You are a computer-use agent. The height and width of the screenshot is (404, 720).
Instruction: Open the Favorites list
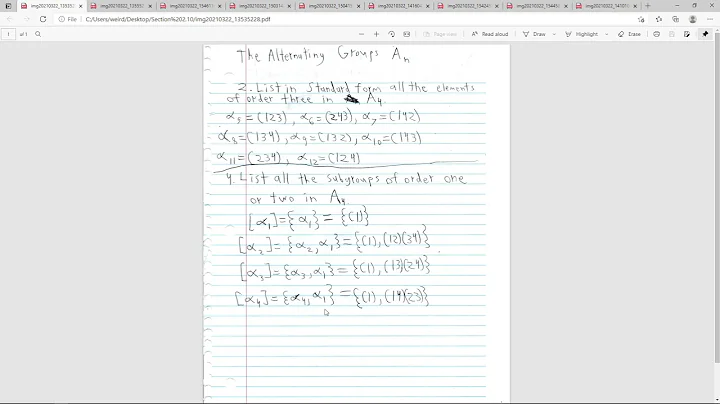coord(659,19)
